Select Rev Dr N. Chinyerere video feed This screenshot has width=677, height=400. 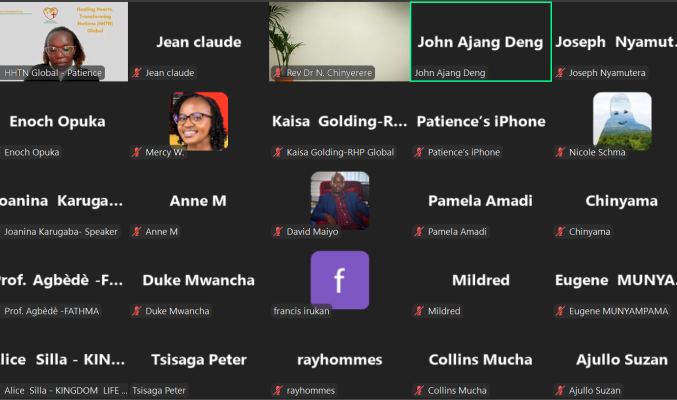(x=339, y=41)
